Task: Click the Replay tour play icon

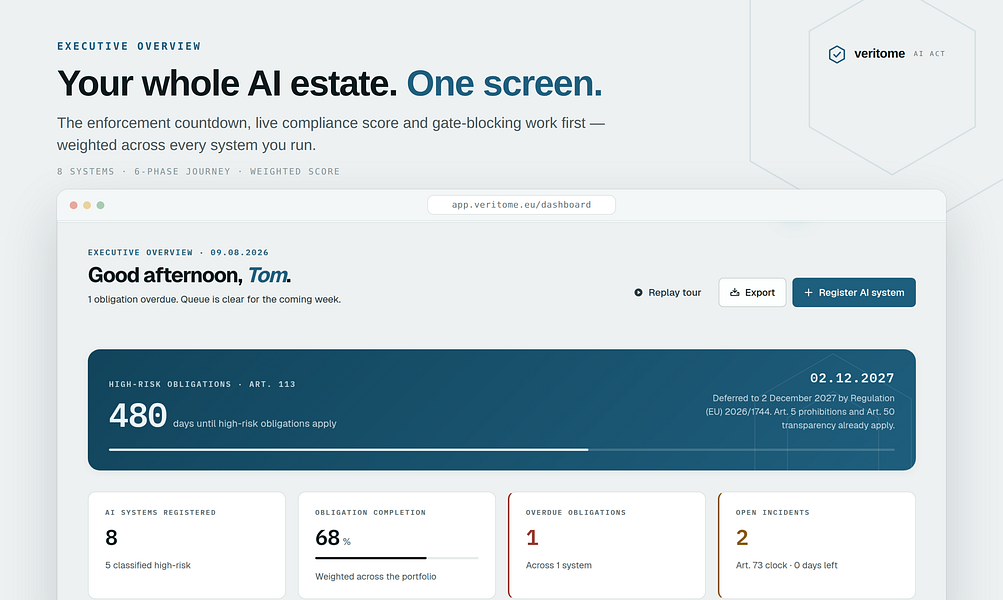Action: 638,292
